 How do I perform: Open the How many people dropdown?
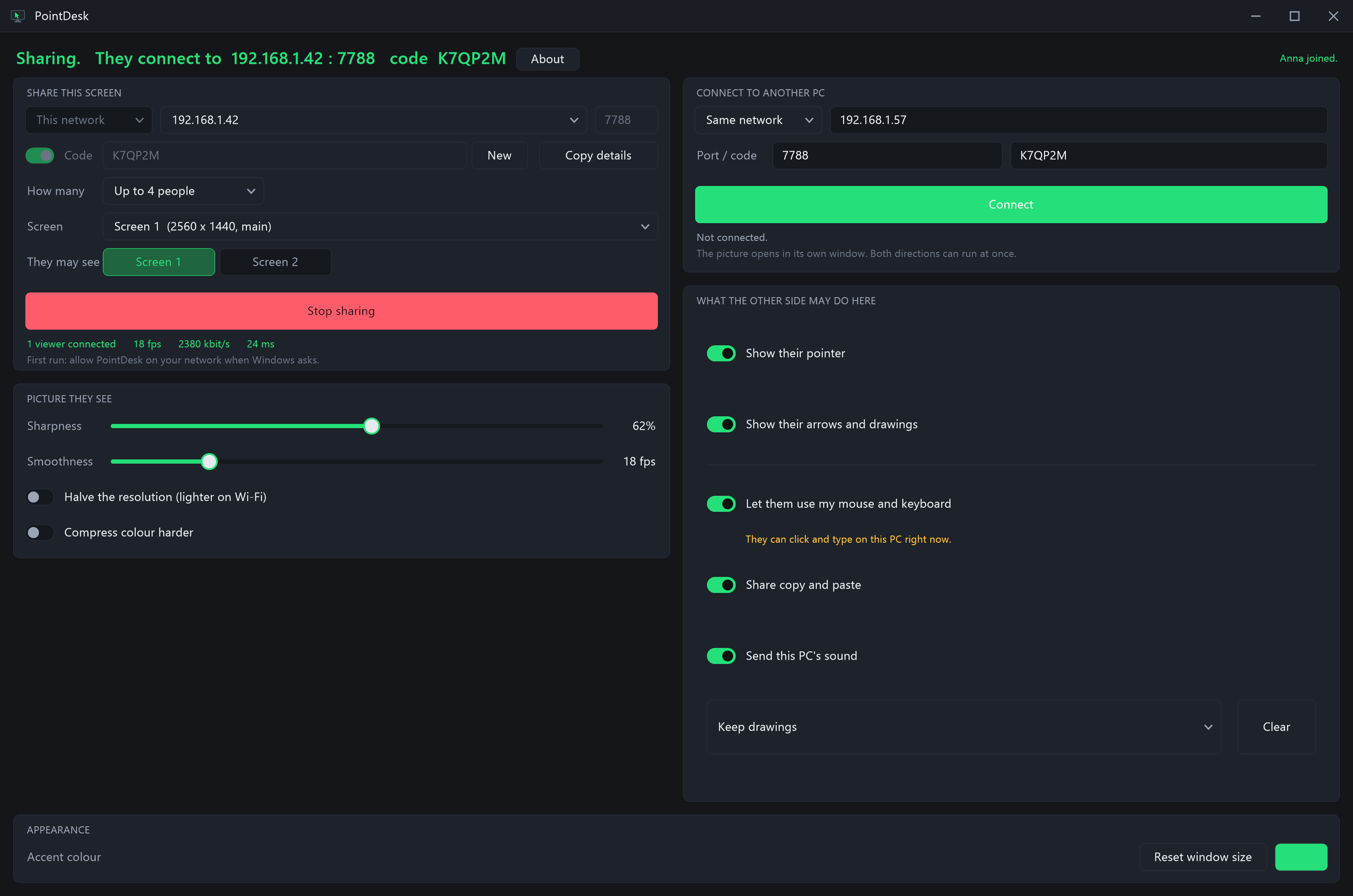pyautogui.click(x=183, y=191)
